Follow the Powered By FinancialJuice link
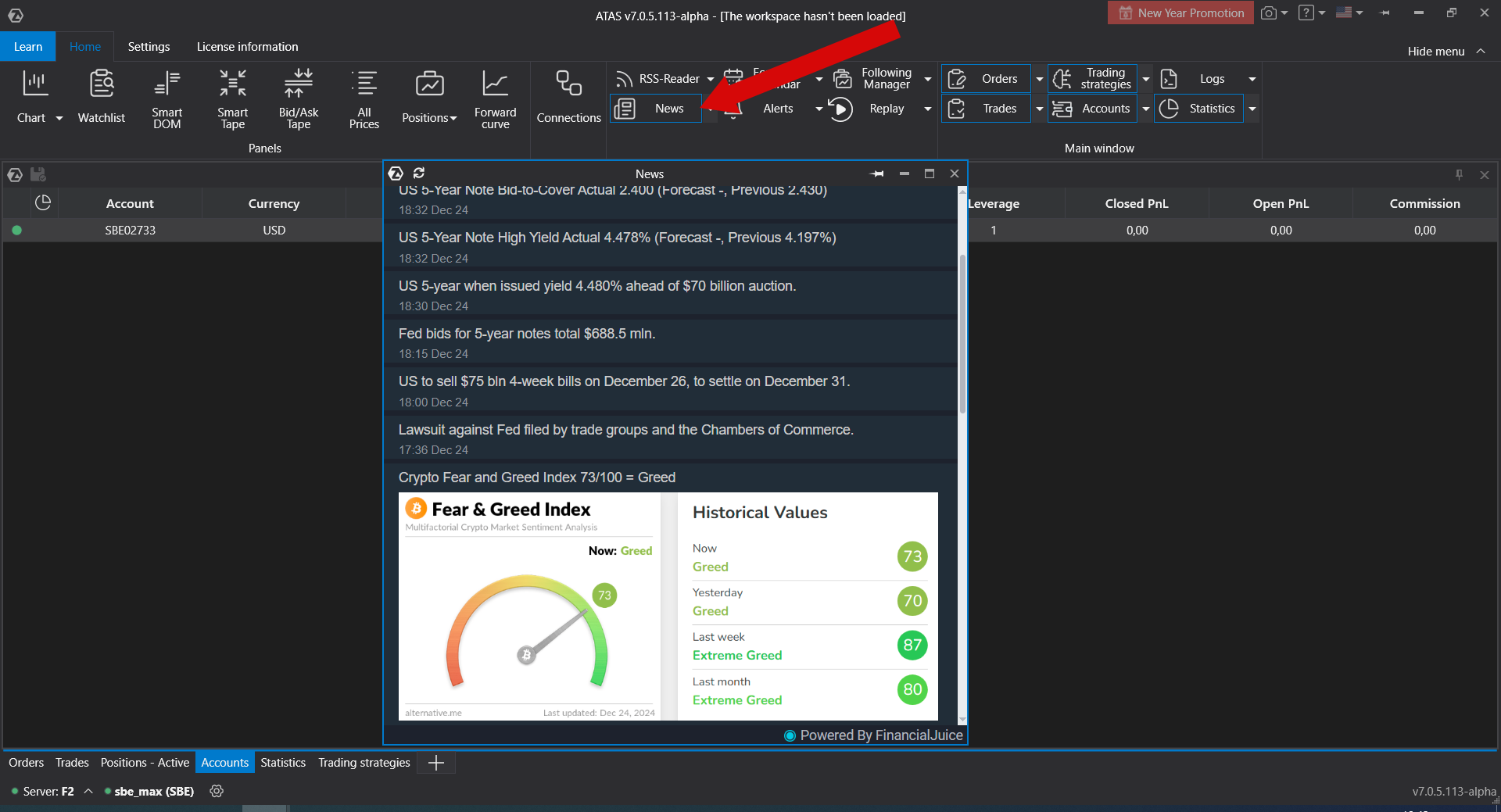 click(873, 735)
